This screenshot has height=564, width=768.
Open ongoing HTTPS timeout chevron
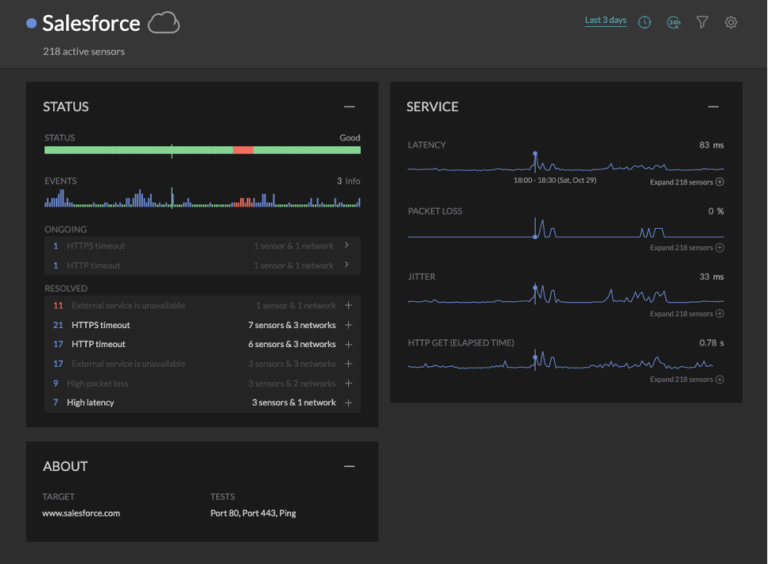tap(346, 245)
